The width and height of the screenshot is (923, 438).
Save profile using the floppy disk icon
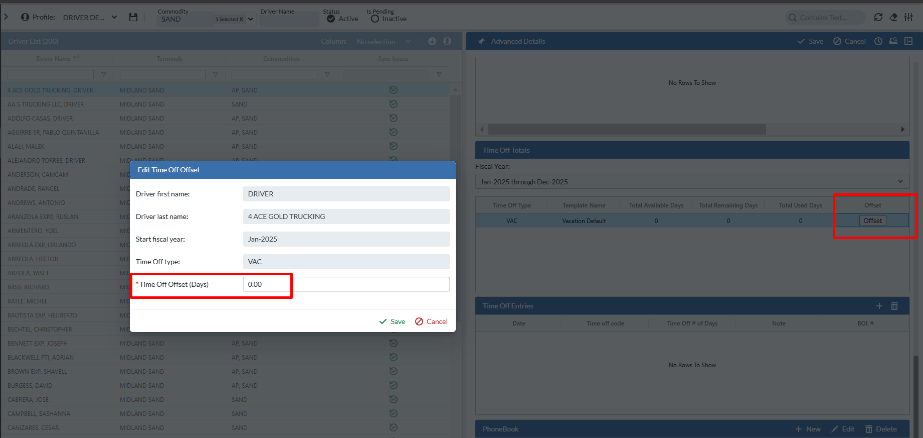(134, 18)
